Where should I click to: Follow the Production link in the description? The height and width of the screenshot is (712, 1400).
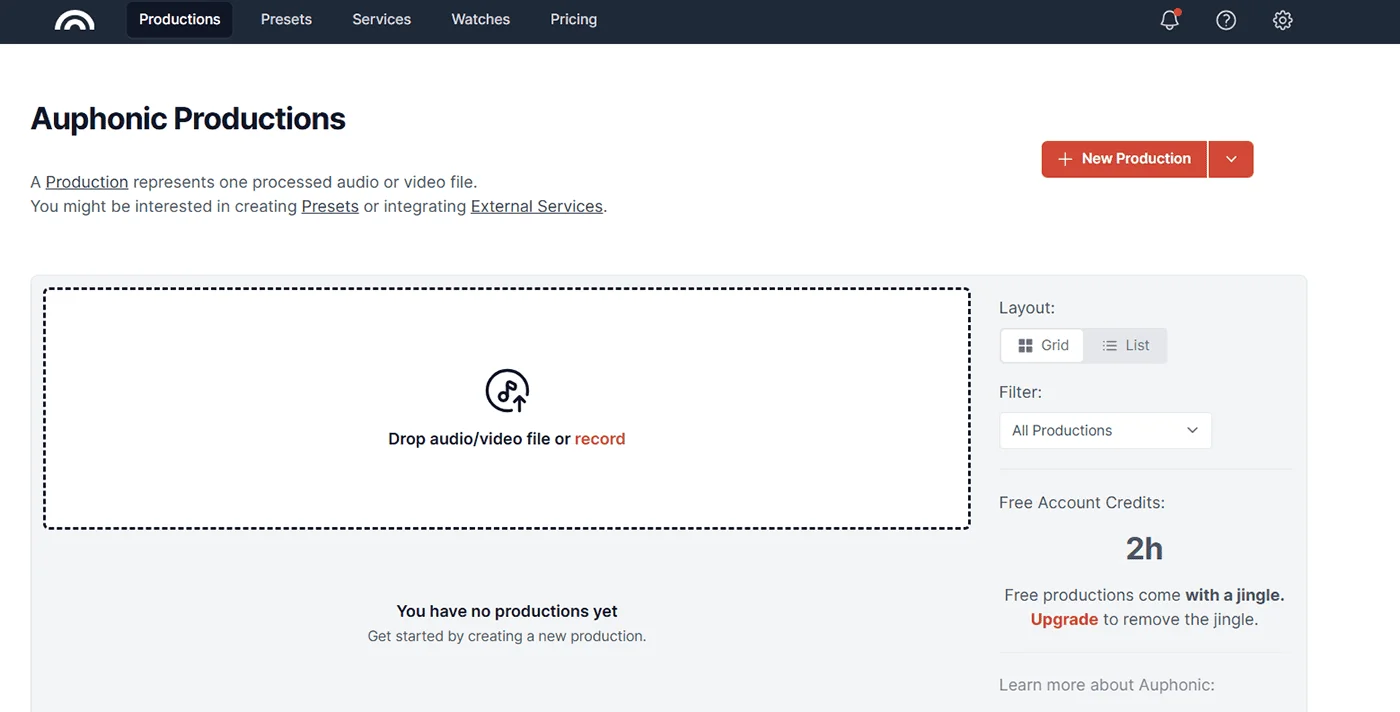[87, 182]
